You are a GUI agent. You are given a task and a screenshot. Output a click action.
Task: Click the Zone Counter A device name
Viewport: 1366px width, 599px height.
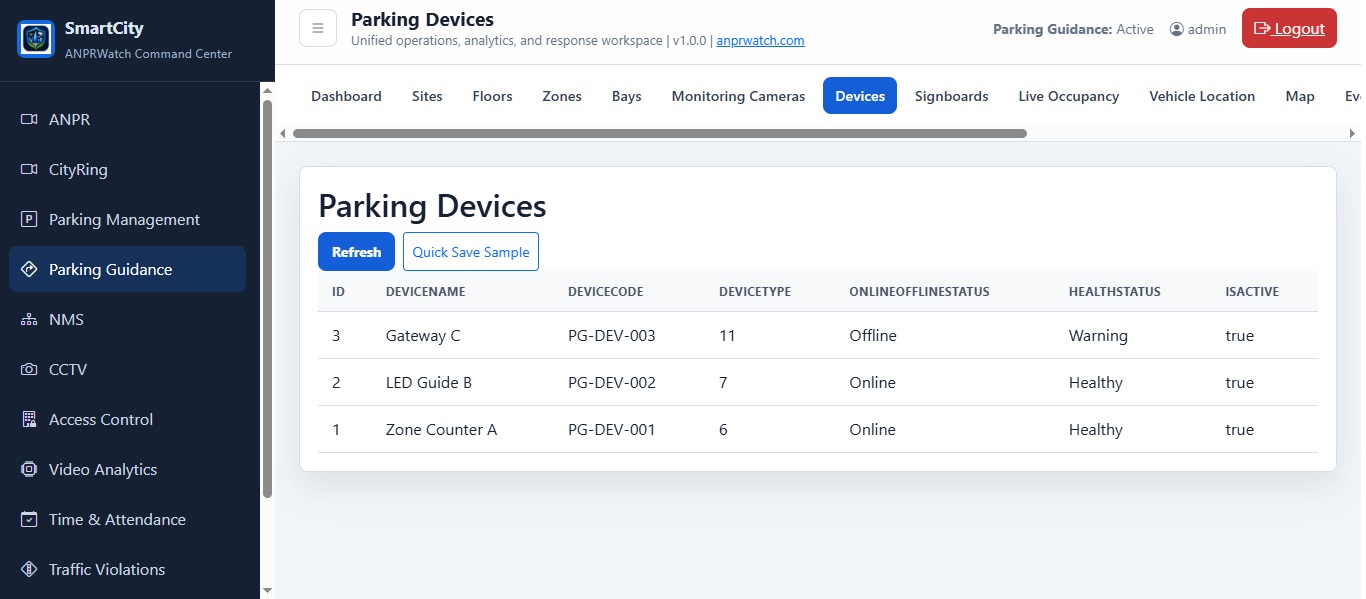tap(441, 430)
